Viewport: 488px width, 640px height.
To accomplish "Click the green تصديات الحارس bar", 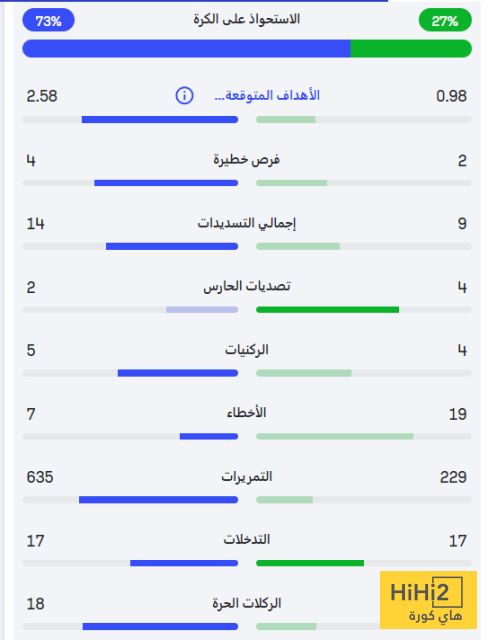I will click(327, 310).
